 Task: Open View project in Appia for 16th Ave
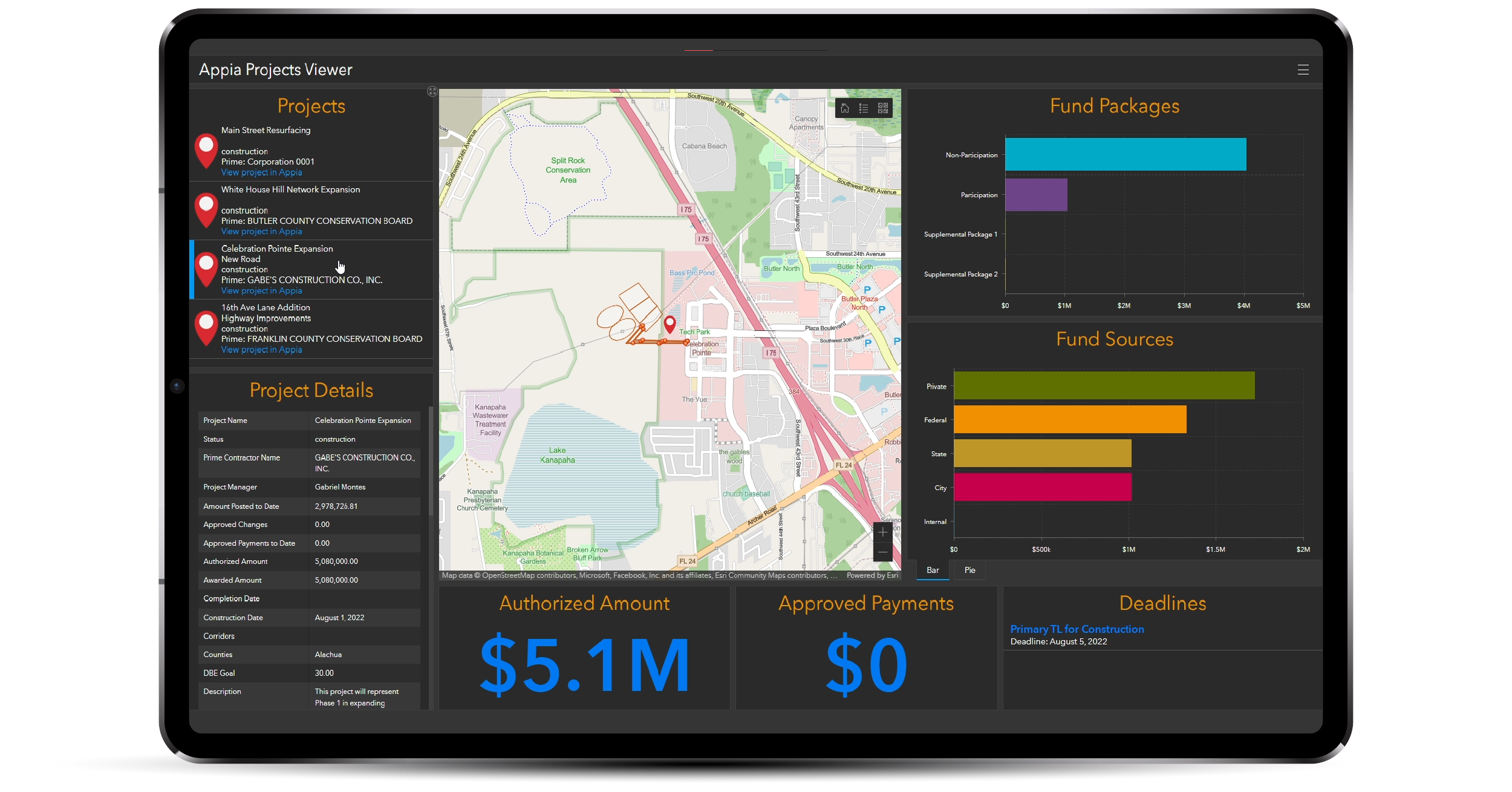pos(261,350)
